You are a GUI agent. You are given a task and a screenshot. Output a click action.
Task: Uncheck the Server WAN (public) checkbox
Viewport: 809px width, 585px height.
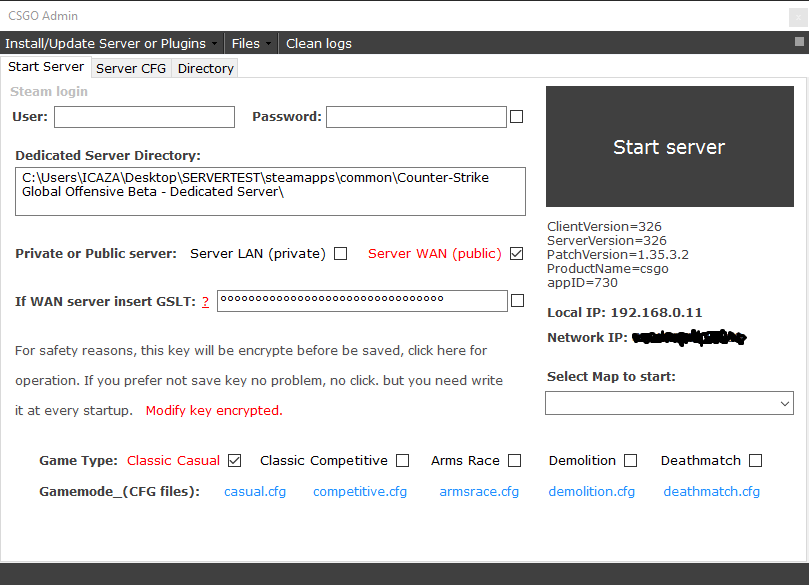pos(516,254)
